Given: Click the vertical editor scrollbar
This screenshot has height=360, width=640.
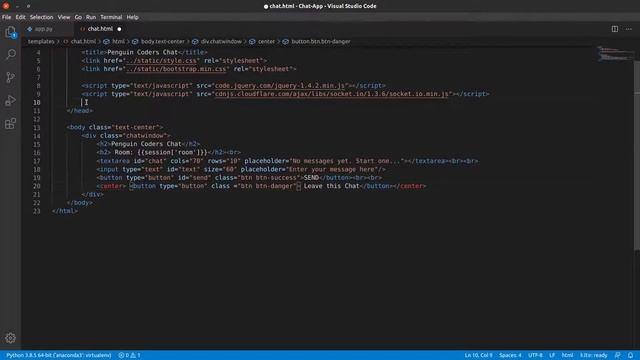Looking at the screenshot, I should tap(636, 155).
